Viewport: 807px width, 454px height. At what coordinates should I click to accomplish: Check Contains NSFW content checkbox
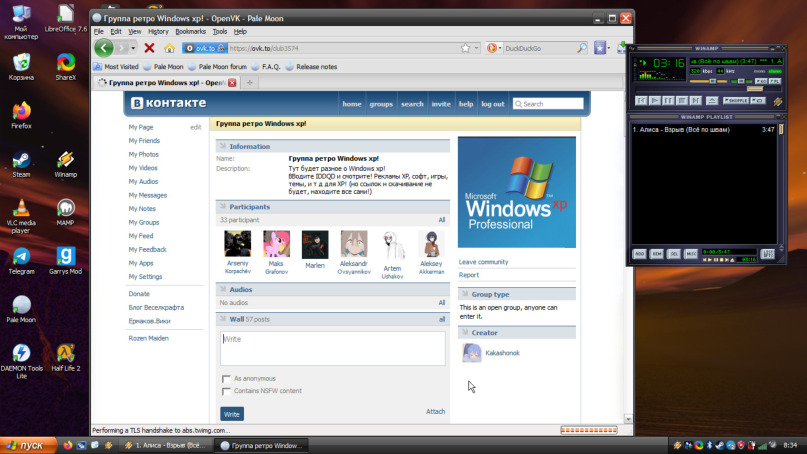coord(225,391)
